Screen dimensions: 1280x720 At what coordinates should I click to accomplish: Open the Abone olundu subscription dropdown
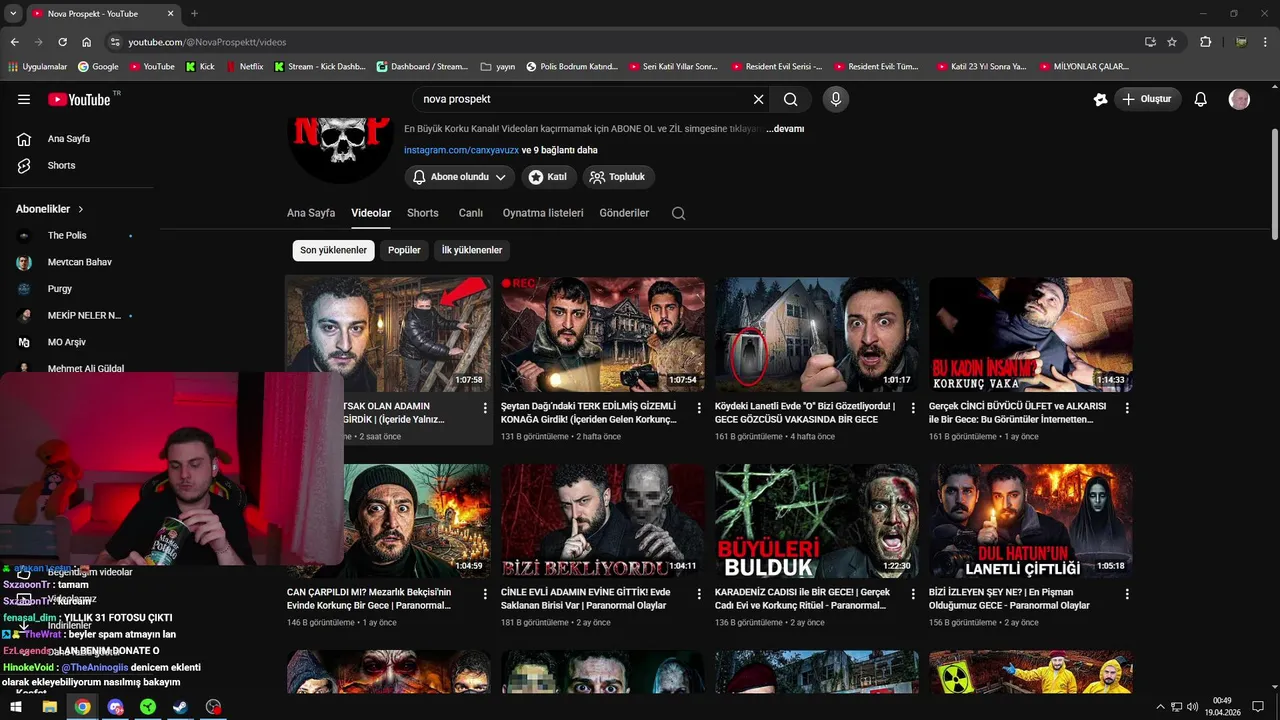point(460,177)
